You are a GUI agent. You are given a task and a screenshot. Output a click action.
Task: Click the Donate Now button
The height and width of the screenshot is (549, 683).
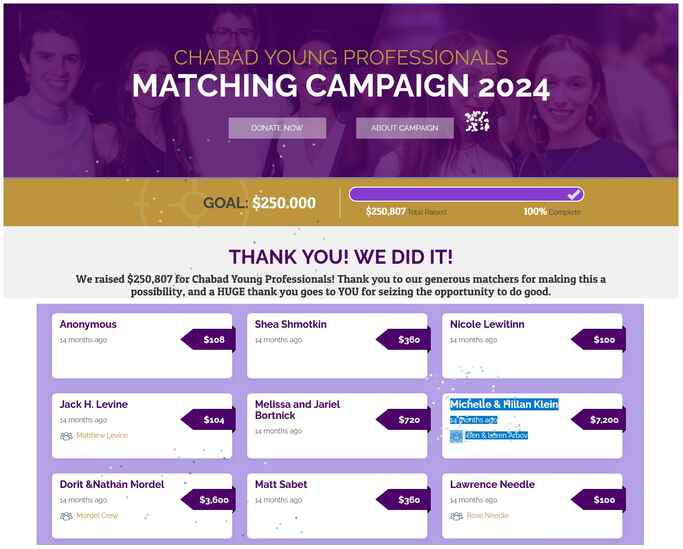coord(277,128)
